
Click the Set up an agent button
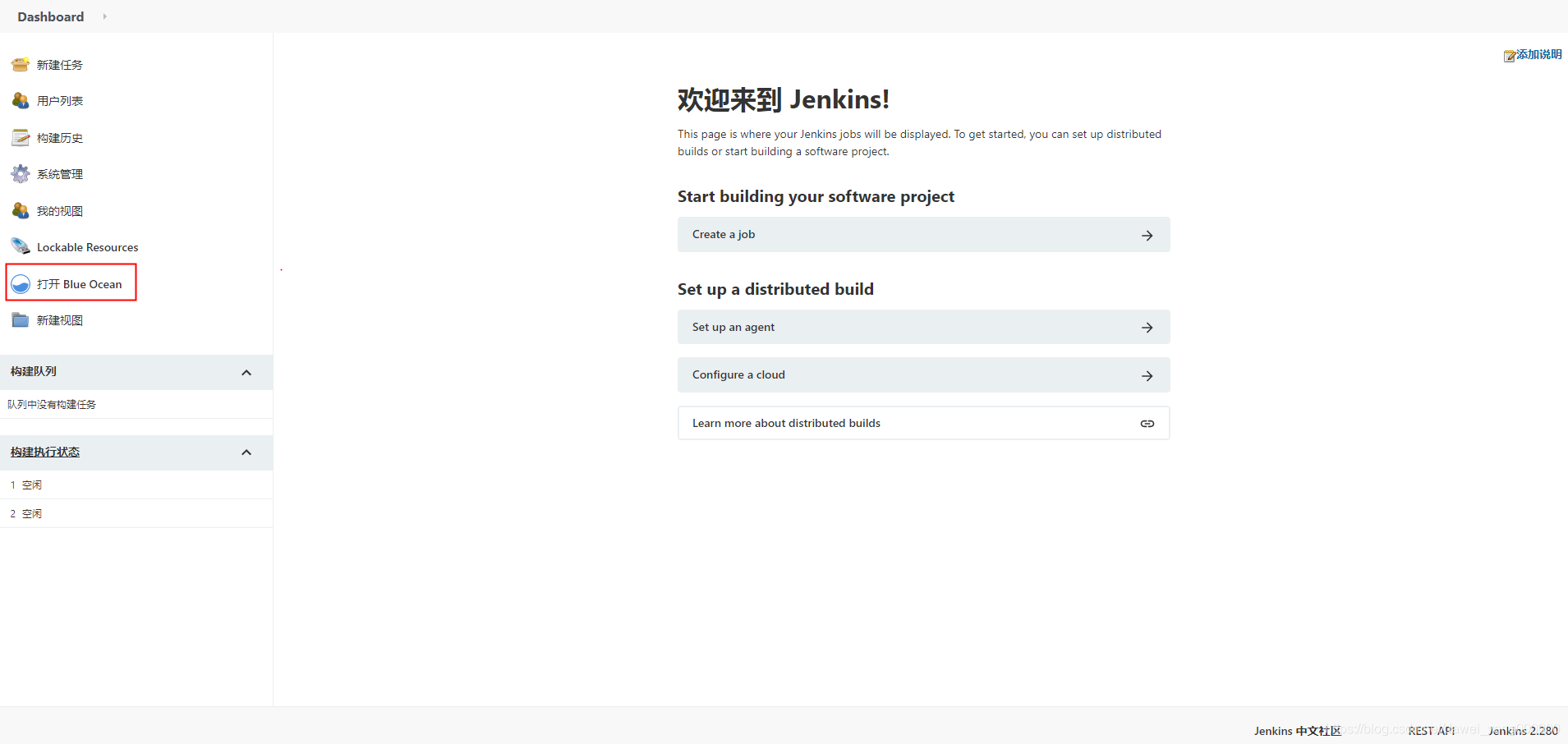(923, 327)
